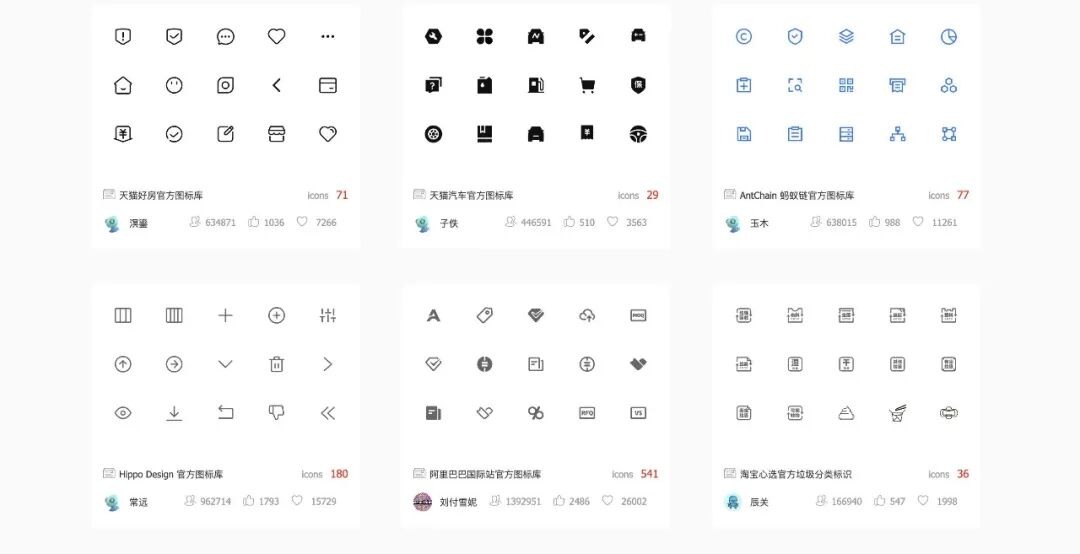Click the fuel pump icon in 天猫汽车
This screenshot has height=554, width=1080.
click(536, 85)
